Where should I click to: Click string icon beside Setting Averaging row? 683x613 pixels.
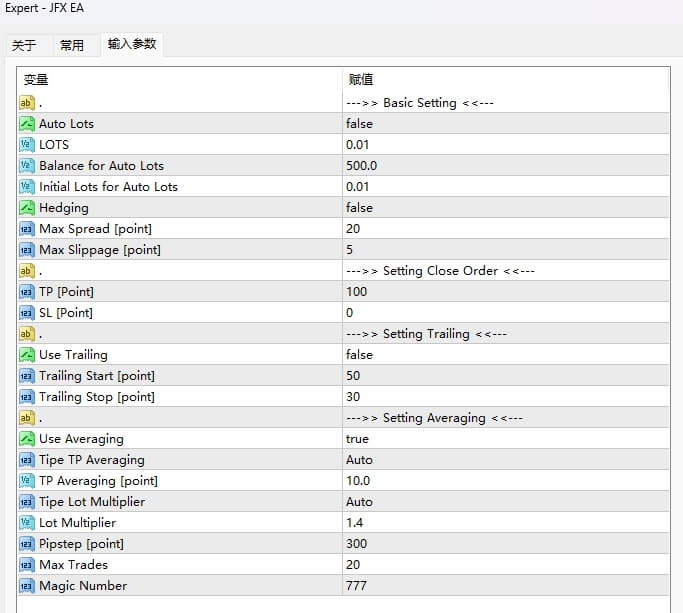click(x=27, y=418)
